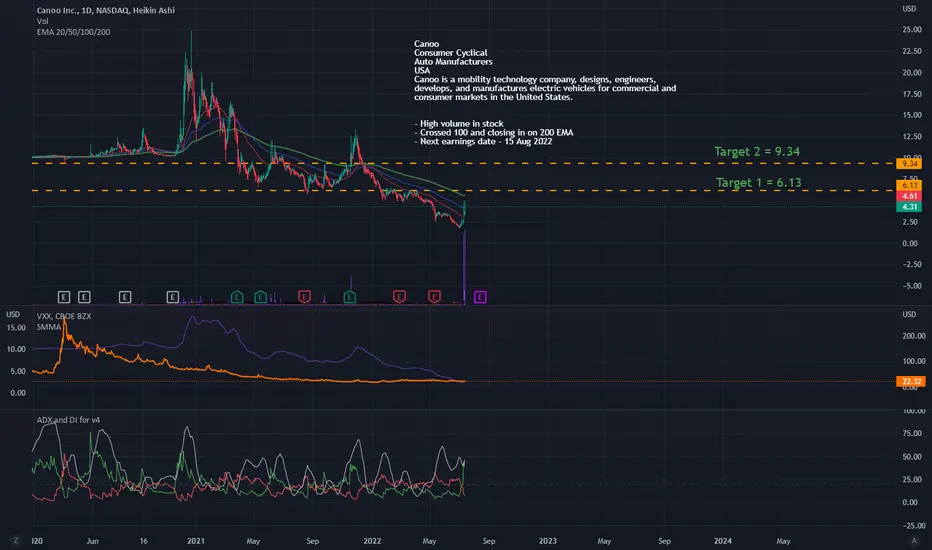
Task: Click 2022 on the time axis
Action: (x=372, y=541)
